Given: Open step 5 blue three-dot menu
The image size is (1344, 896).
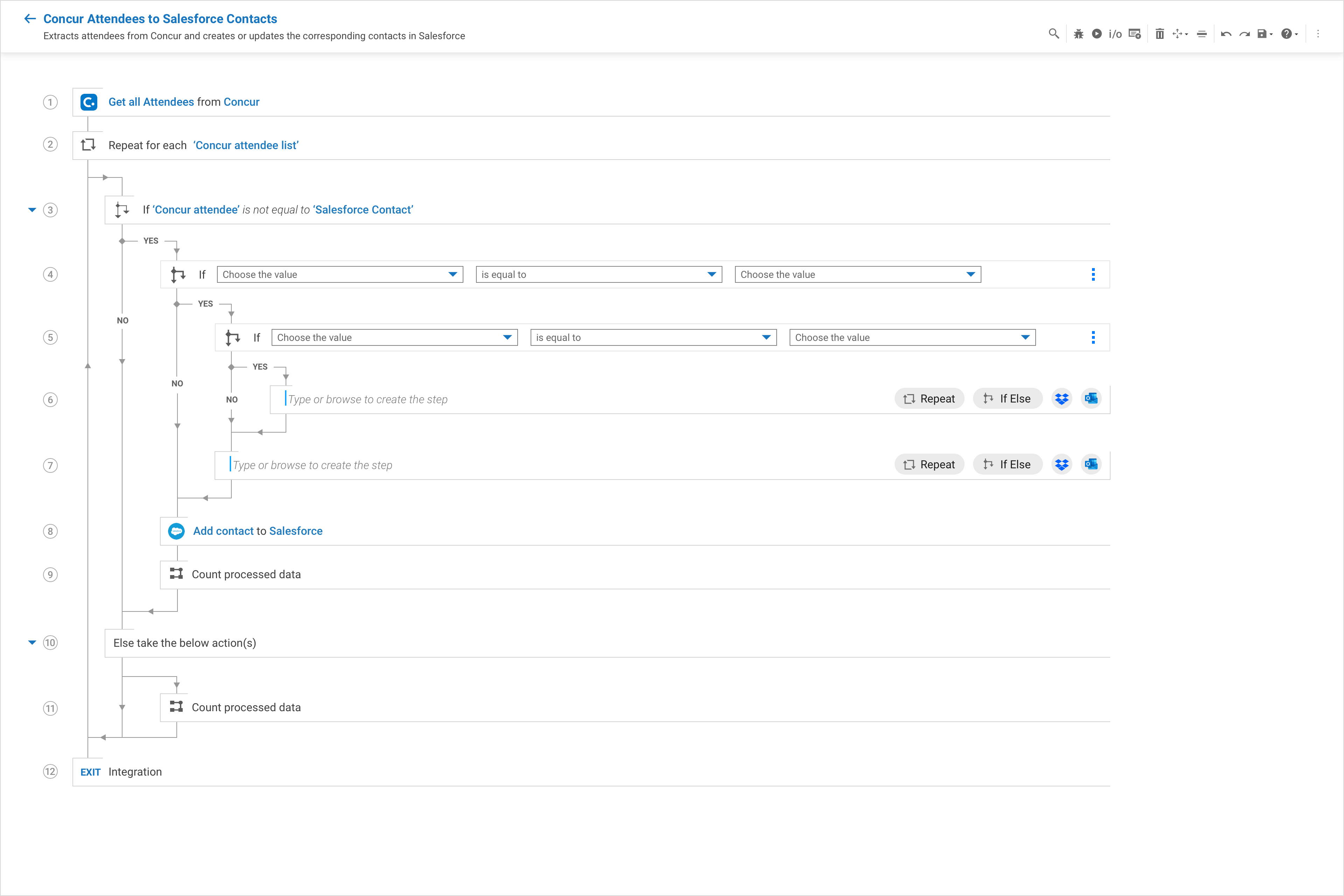Looking at the screenshot, I should point(1093,337).
